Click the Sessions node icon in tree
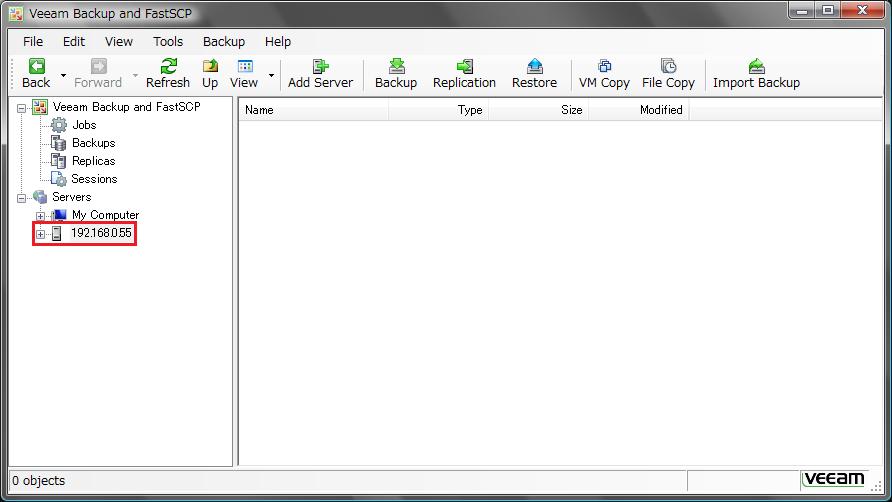 pyautogui.click(x=59, y=179)
